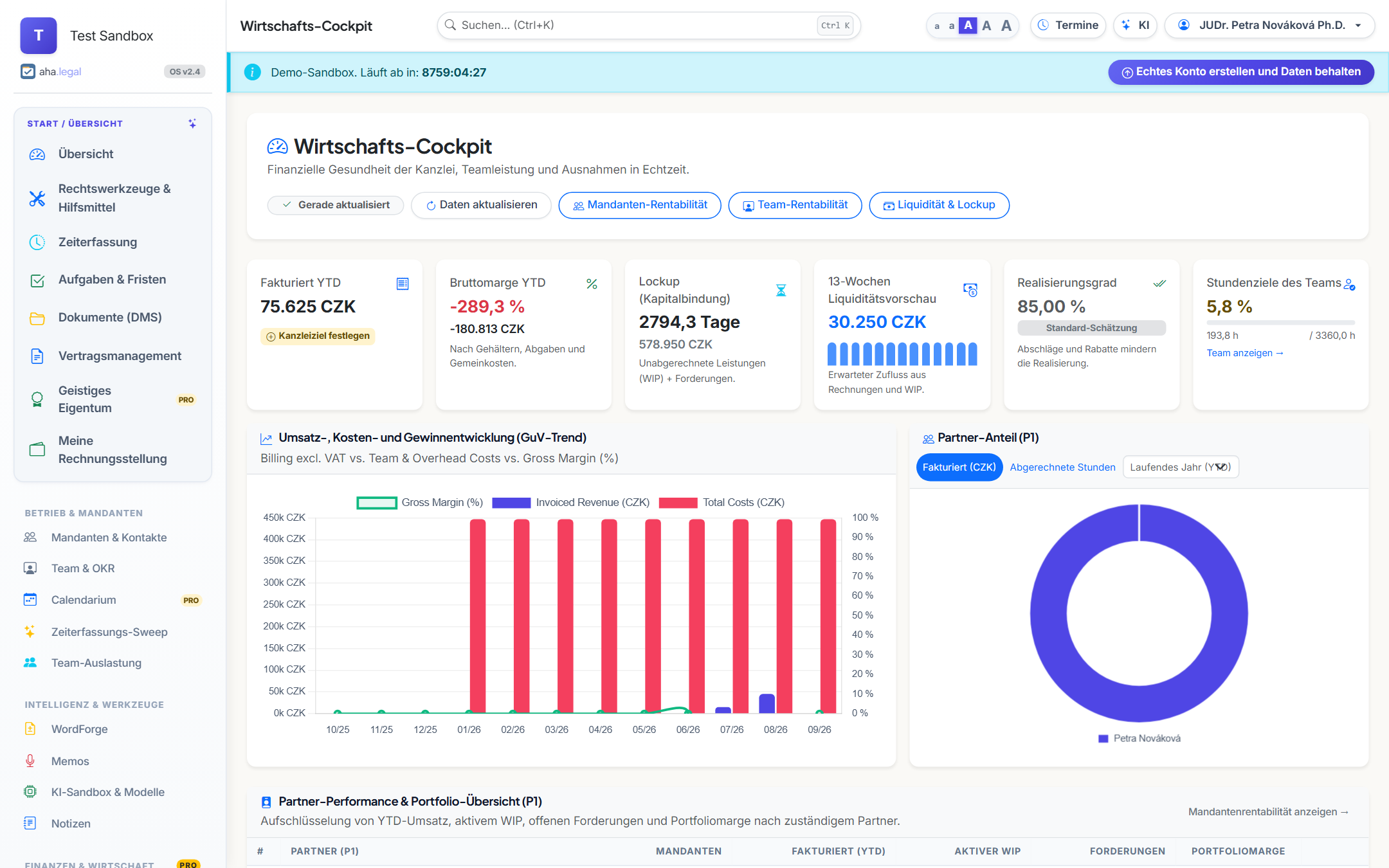Image resolution: width=1389 pixels, height=868 pixels.
Task: Open the KI assistant button
Action: click(1136, 25)
